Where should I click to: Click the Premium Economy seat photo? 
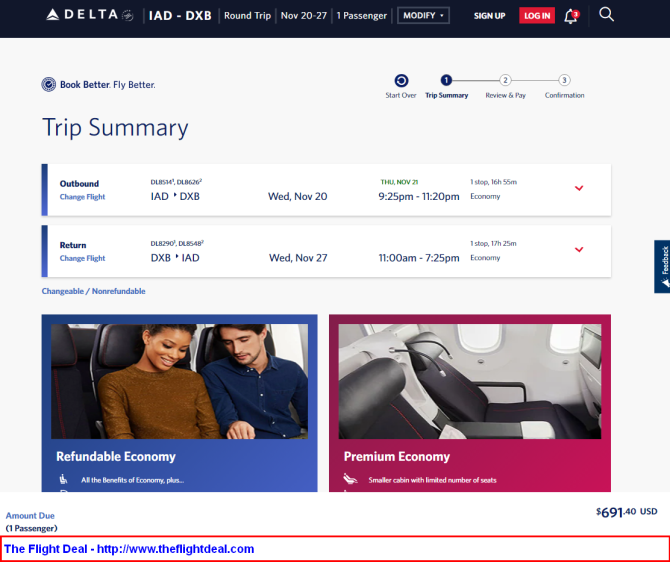pyautogui.click(x=470, y=381)
